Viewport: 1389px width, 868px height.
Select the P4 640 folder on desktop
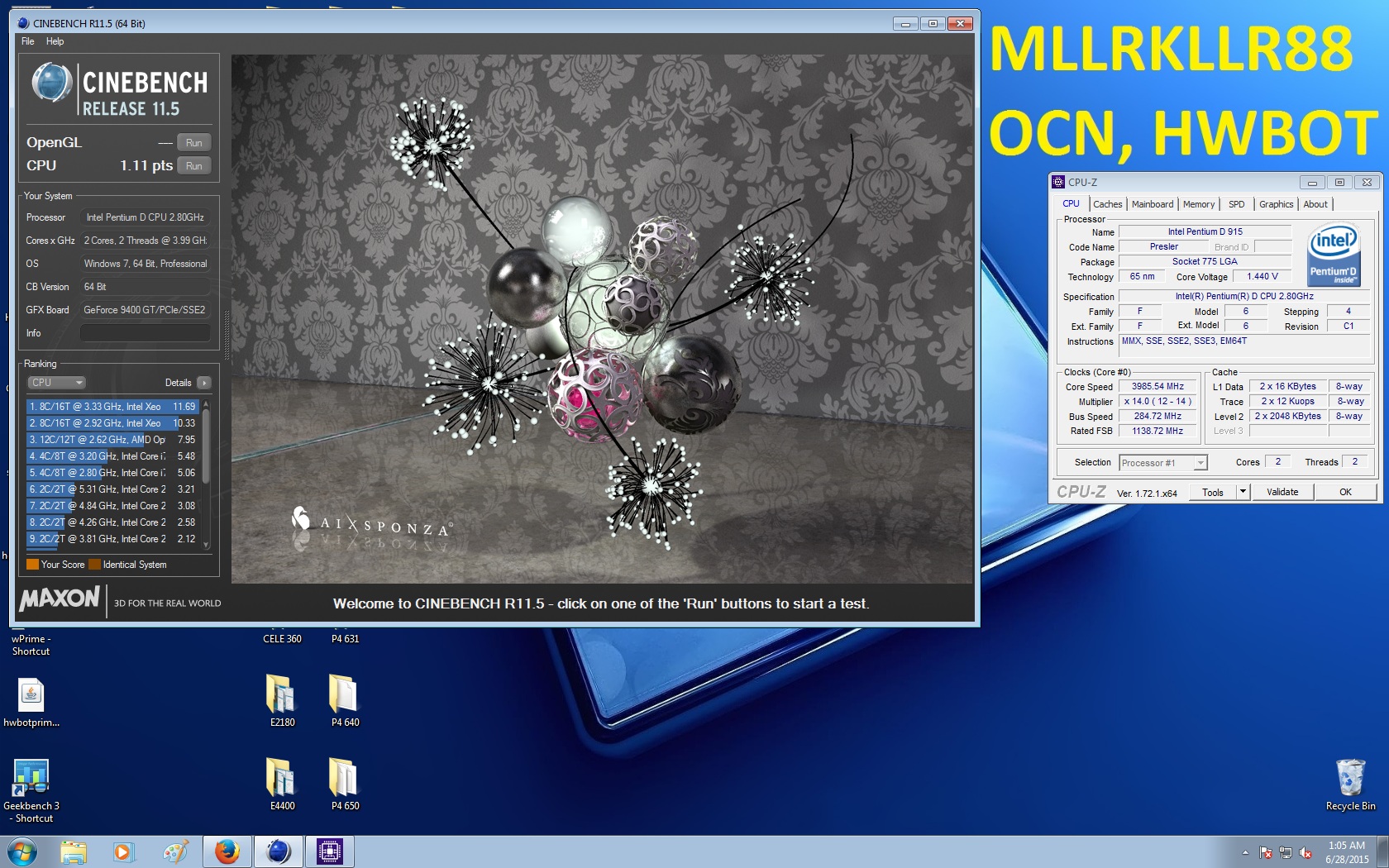pos(345,701)
